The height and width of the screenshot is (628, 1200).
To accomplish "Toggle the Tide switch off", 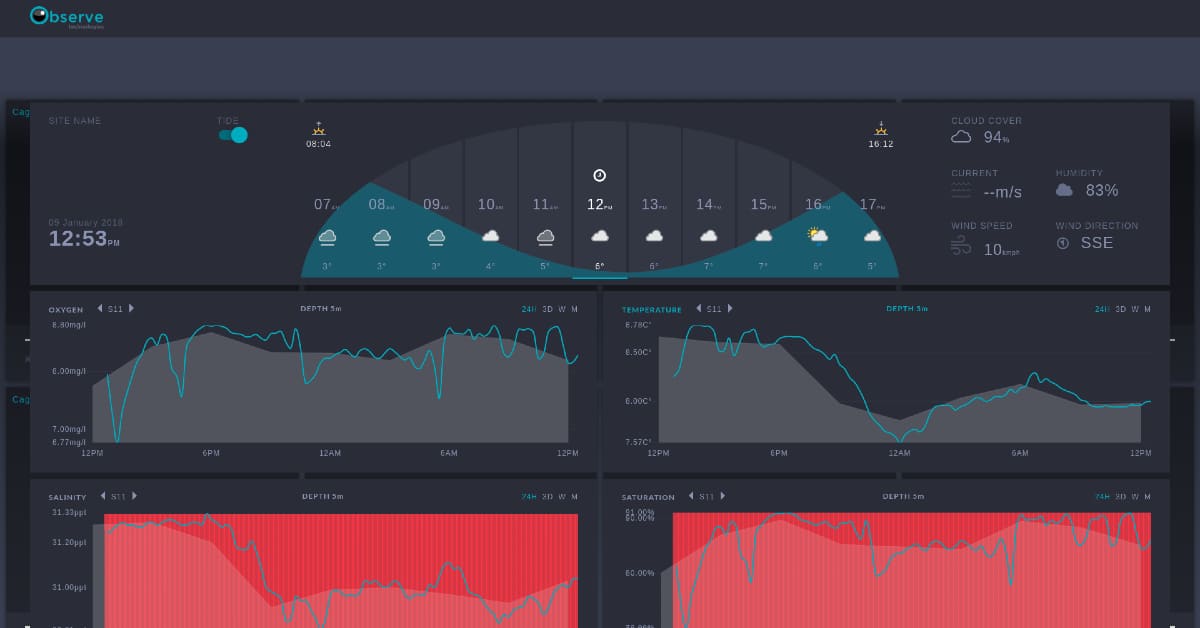I will tap(233, 135).
